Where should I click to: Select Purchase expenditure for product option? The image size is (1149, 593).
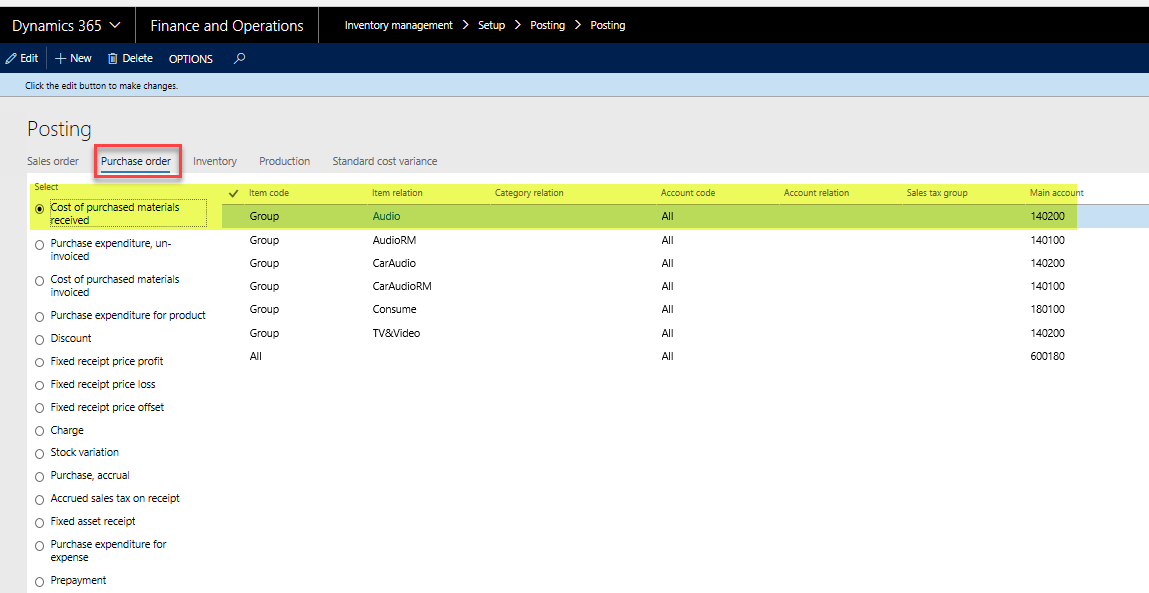tap(40, 317)
